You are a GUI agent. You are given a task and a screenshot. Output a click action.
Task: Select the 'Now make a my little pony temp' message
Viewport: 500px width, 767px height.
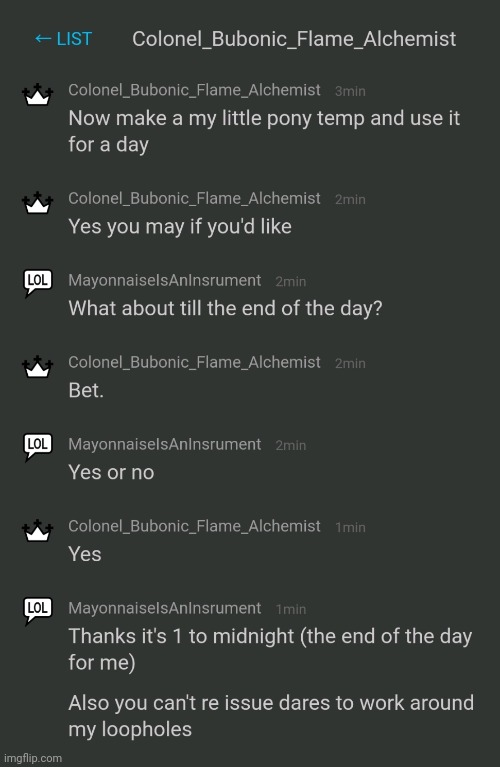point(264,131)
